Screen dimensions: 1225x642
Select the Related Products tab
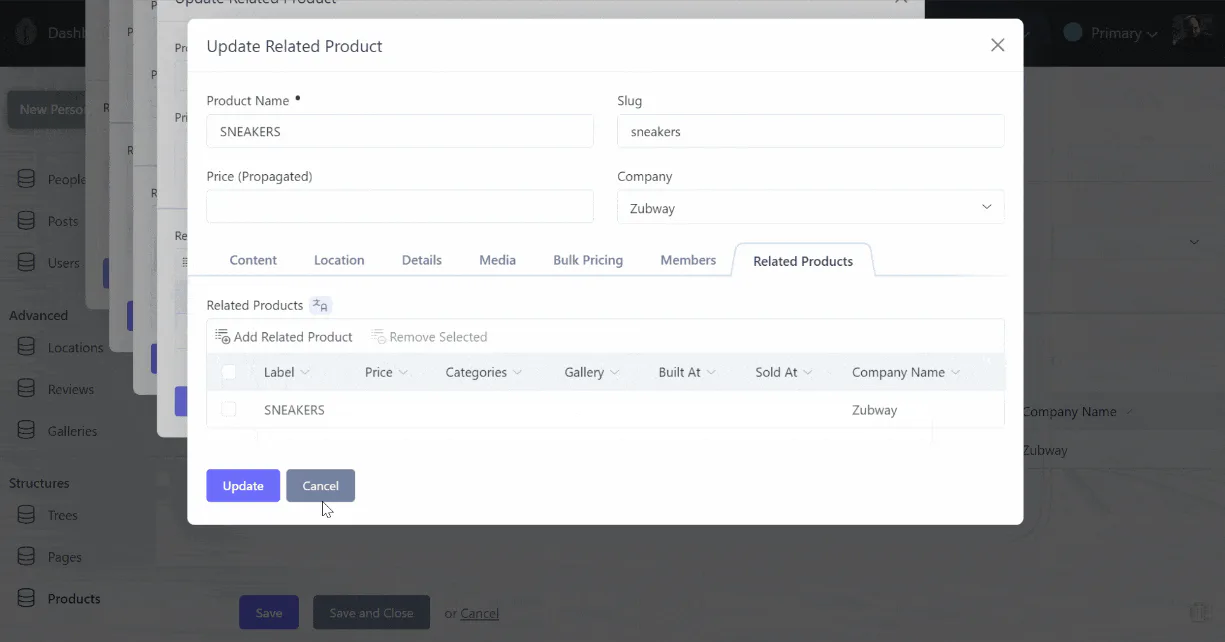(x=803, y=261)
